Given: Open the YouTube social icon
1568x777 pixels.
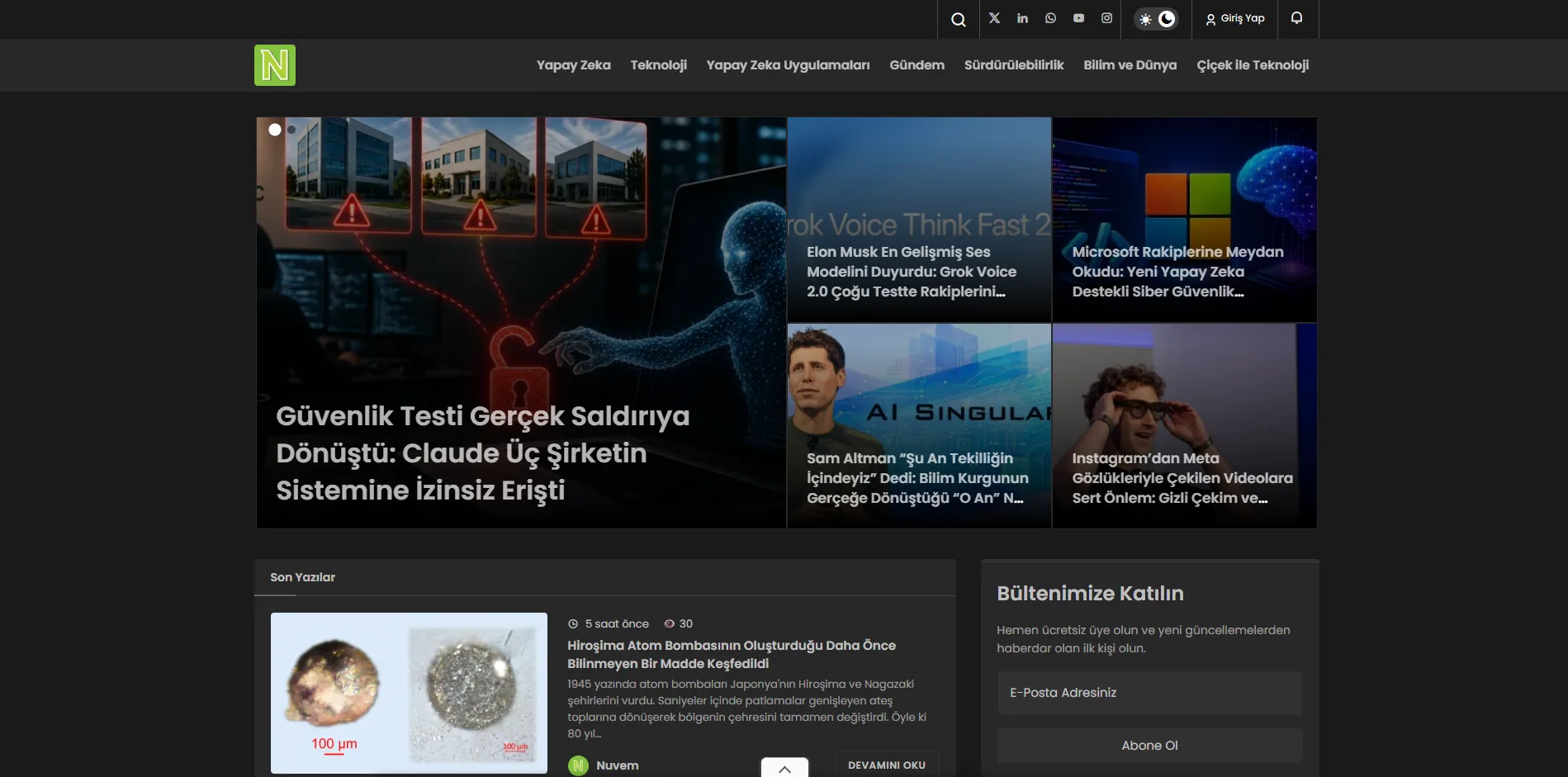Looking at the screenshot, I should [x=1078, y=18].
